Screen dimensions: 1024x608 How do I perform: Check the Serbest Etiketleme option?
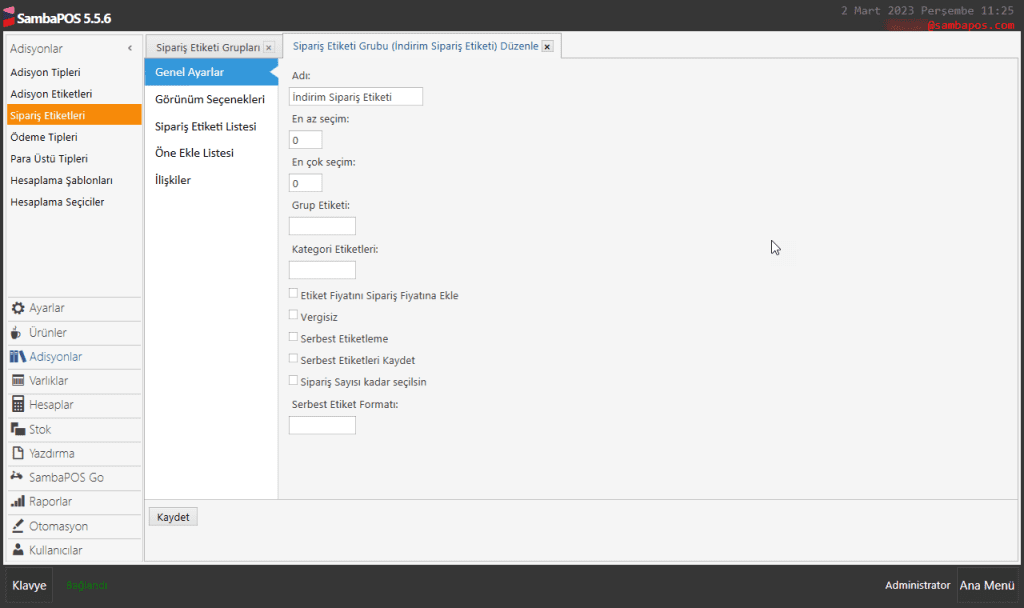[293, 337]
